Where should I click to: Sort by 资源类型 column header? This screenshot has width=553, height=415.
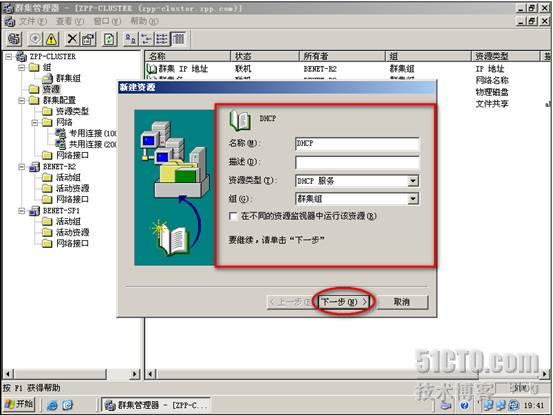(506, 56)
